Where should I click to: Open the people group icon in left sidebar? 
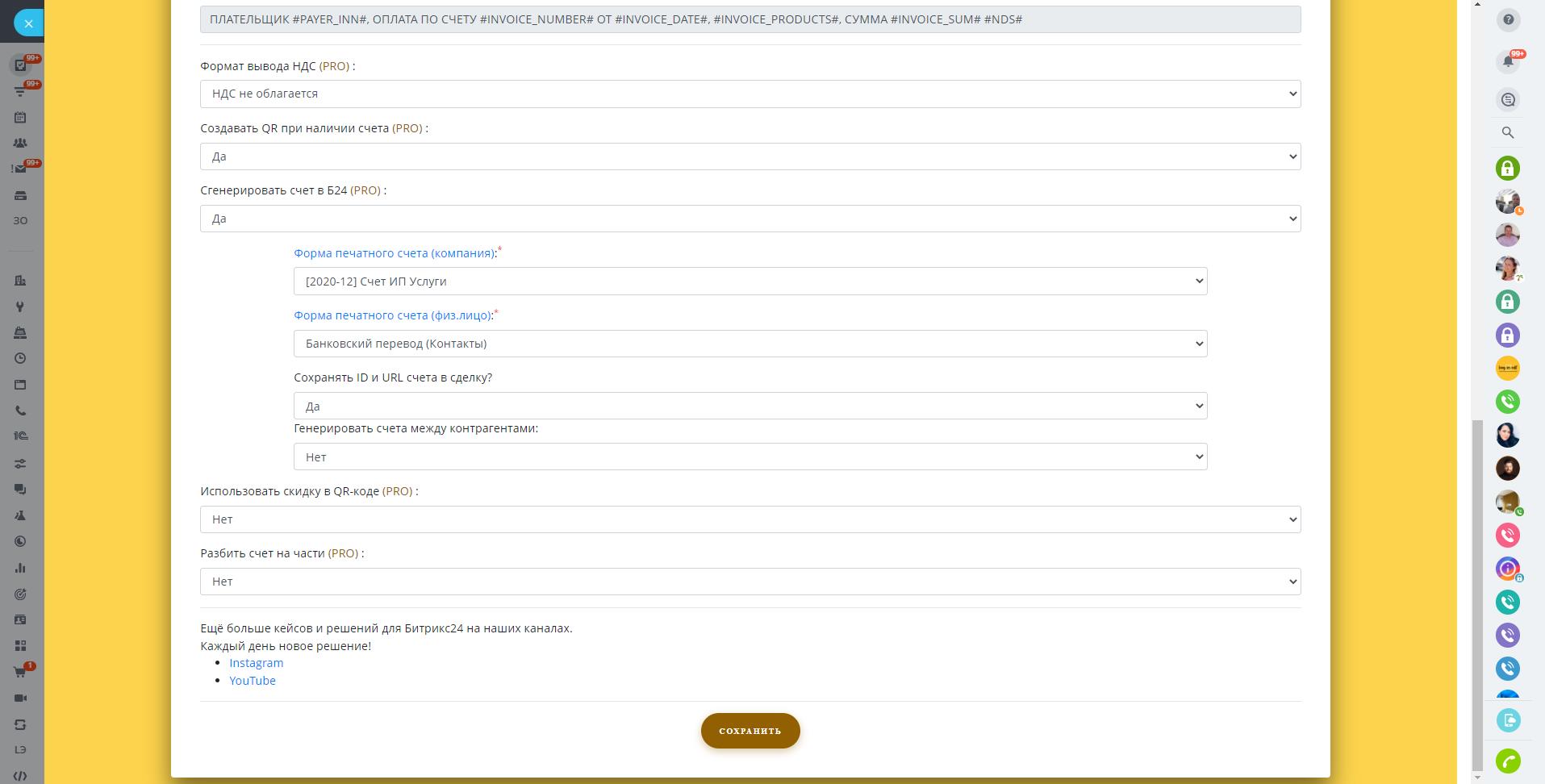pyautogui.click(x=20, y=143)
